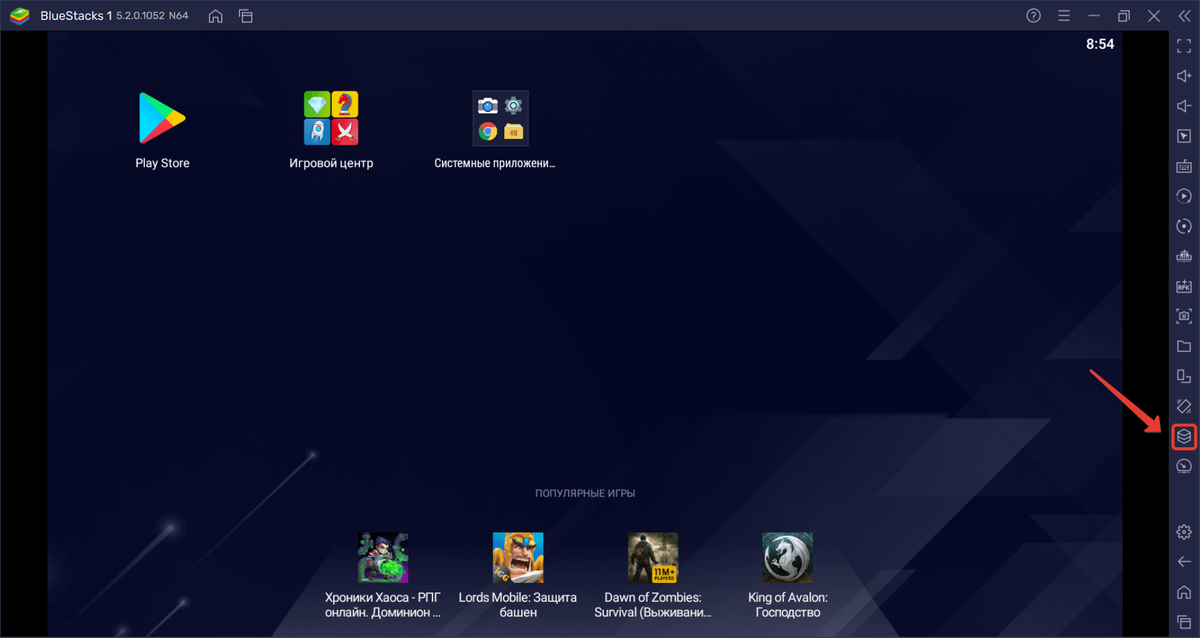The height and width of the screenshot is (638, 1200).
Task: Click the ПОПУЛЯРНЫЕ ИГРЫ heading
Action: click(x=585, y=493)
